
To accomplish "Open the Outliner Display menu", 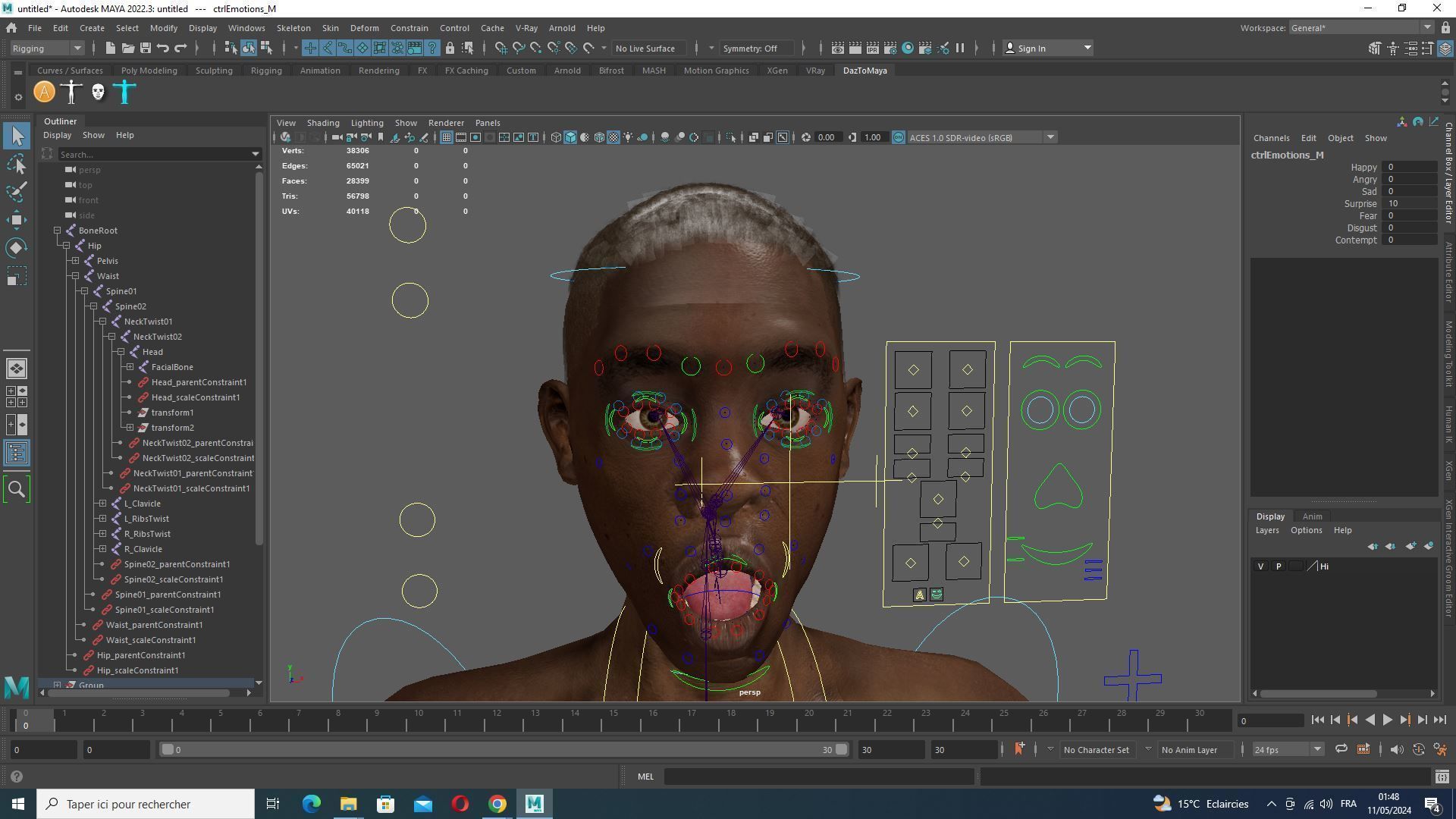I will pos(57,135).
